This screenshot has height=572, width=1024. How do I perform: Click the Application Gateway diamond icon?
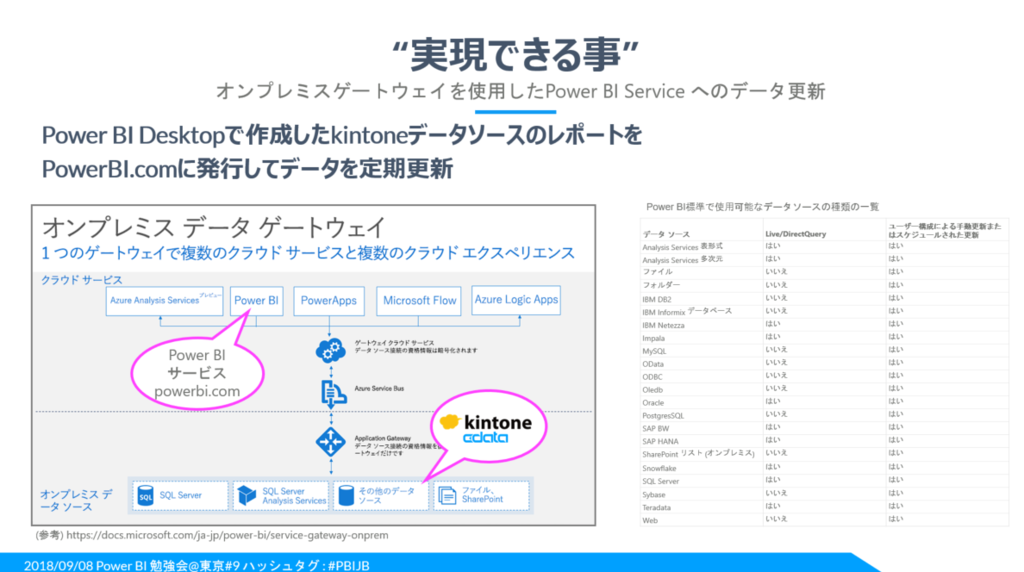pyautogui.click(x=330, y=442)
